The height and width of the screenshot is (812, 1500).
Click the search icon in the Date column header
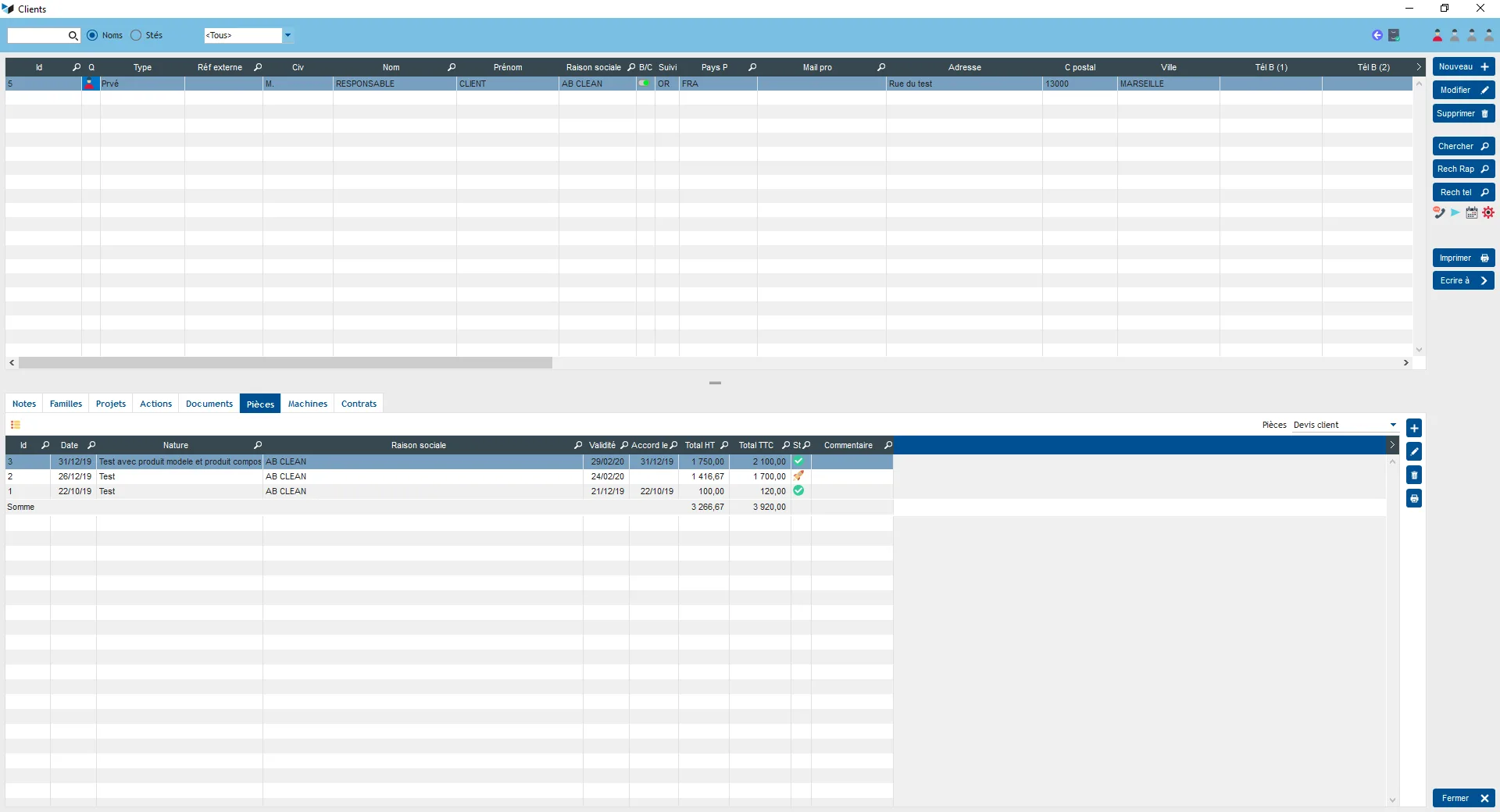click(x=91, y=445)
